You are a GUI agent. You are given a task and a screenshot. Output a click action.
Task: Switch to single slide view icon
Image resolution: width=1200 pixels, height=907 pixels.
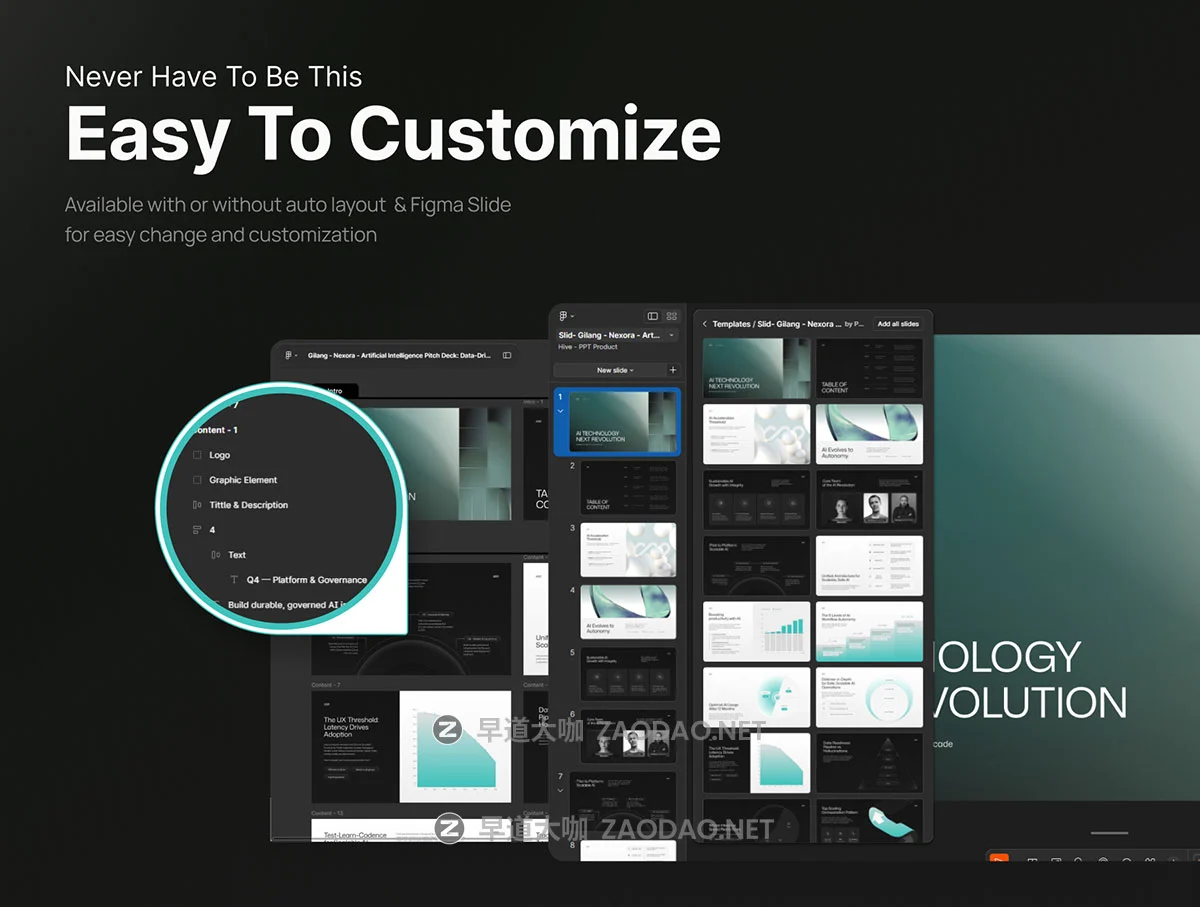(x=653, y=316)
